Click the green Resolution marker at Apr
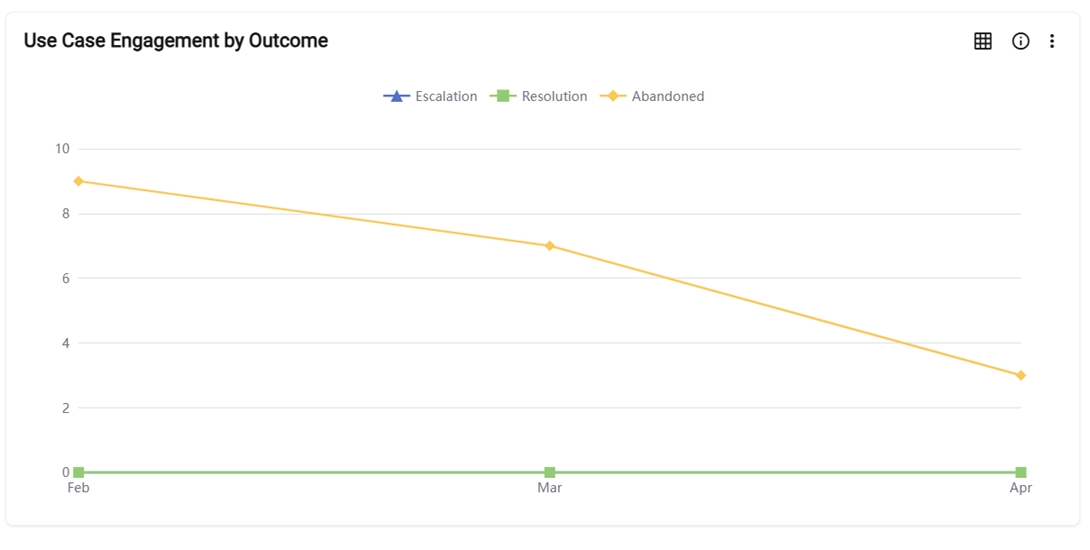 tap(1021, 472)
